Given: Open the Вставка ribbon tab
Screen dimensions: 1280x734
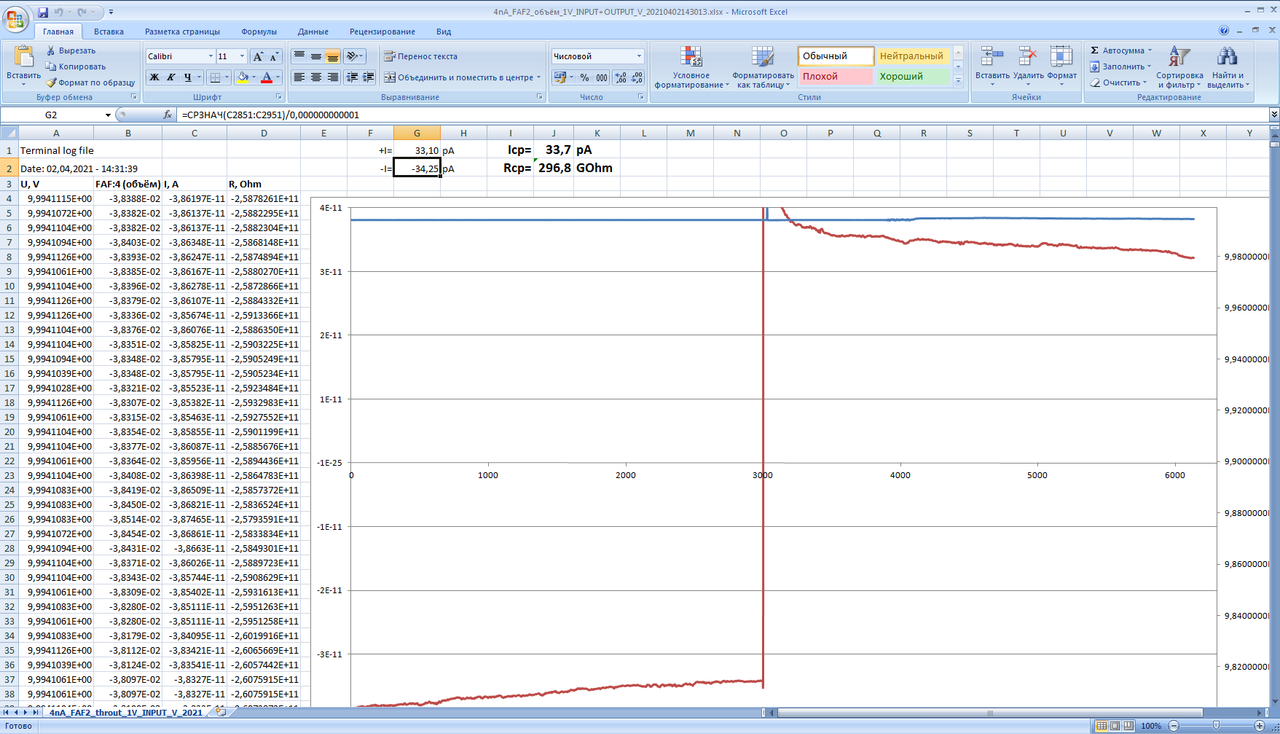Looking at the screenshot, I should click(109, 32).
